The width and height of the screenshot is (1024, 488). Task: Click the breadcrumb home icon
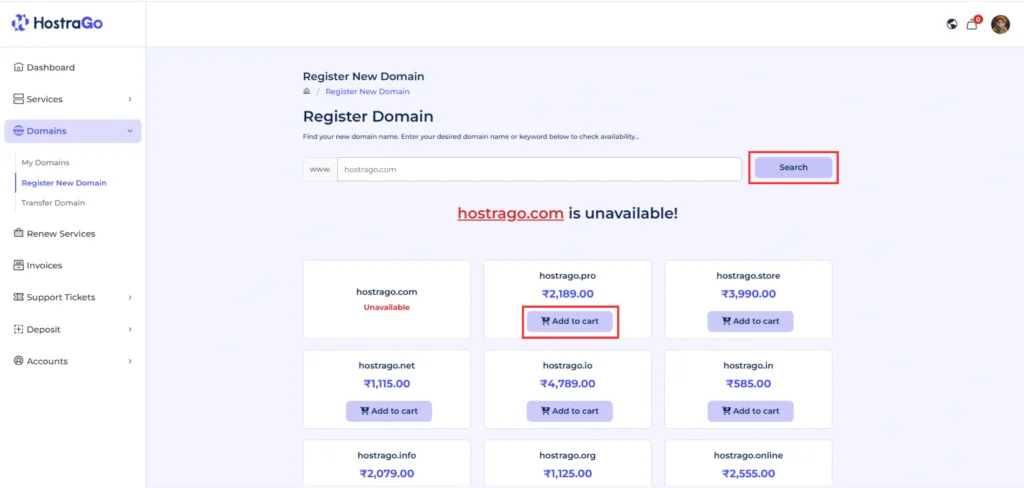[x=307, y=91]
